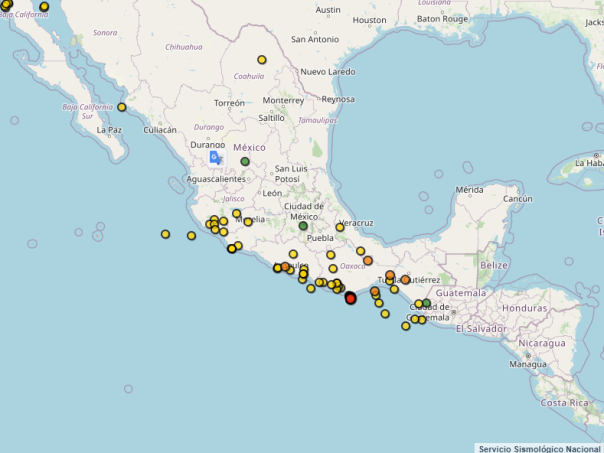604x453 pixels.
Task: Click the Monterrey city label
Action: pyautogui.click(x=283, y=100)
